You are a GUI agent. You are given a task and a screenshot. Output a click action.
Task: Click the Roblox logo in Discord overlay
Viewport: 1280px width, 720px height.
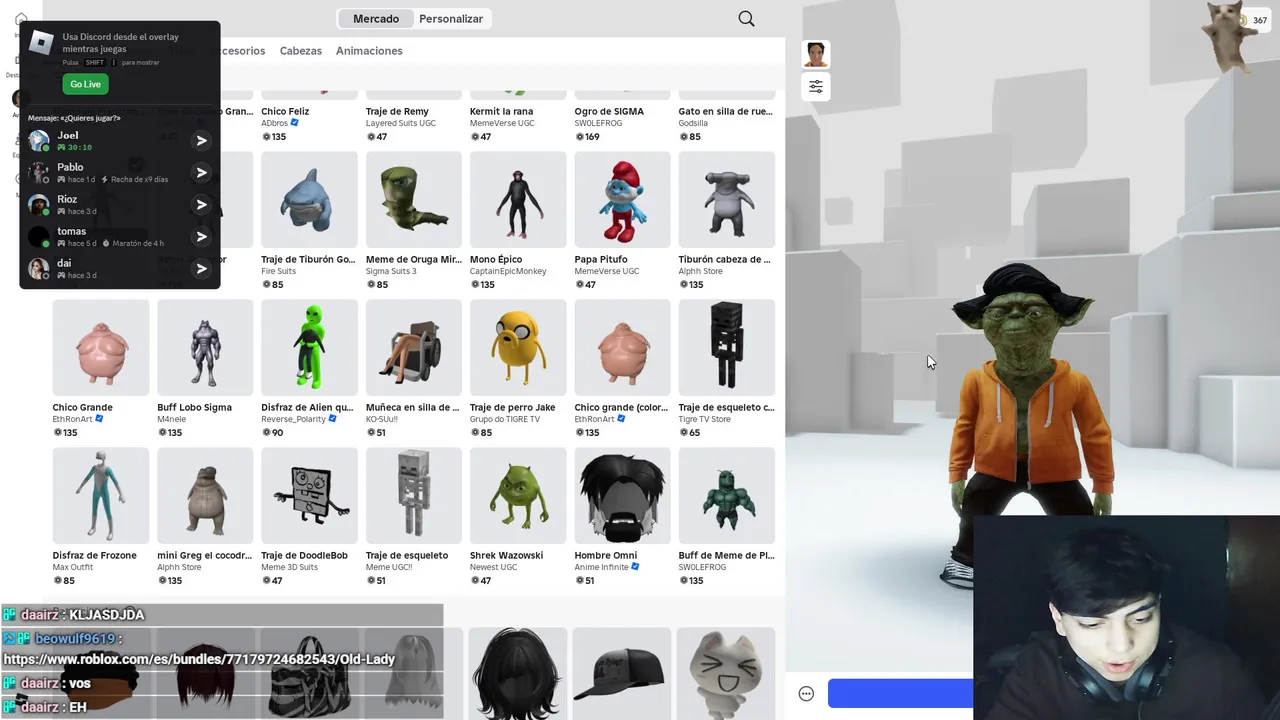[41, 43]
